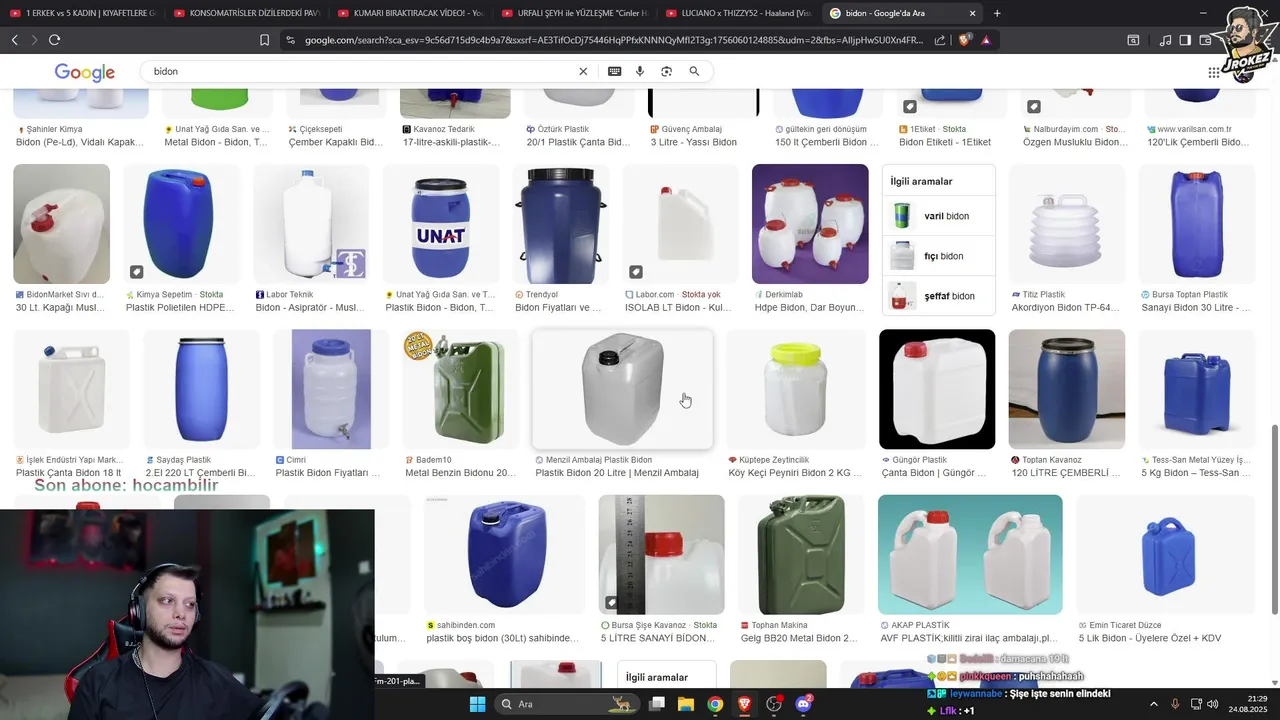The height and width of the screenshot is (720, 1280).
Task: Select related search 'fıçı bidon'
Action: 939,256
